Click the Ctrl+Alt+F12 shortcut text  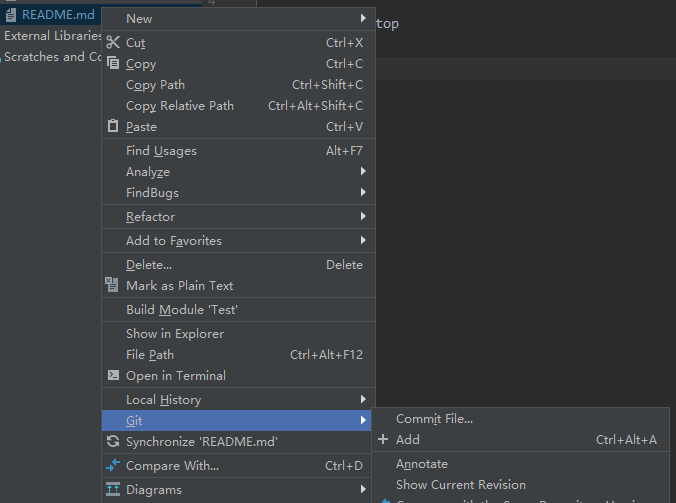pyautogui.click(x=326, y=355)
